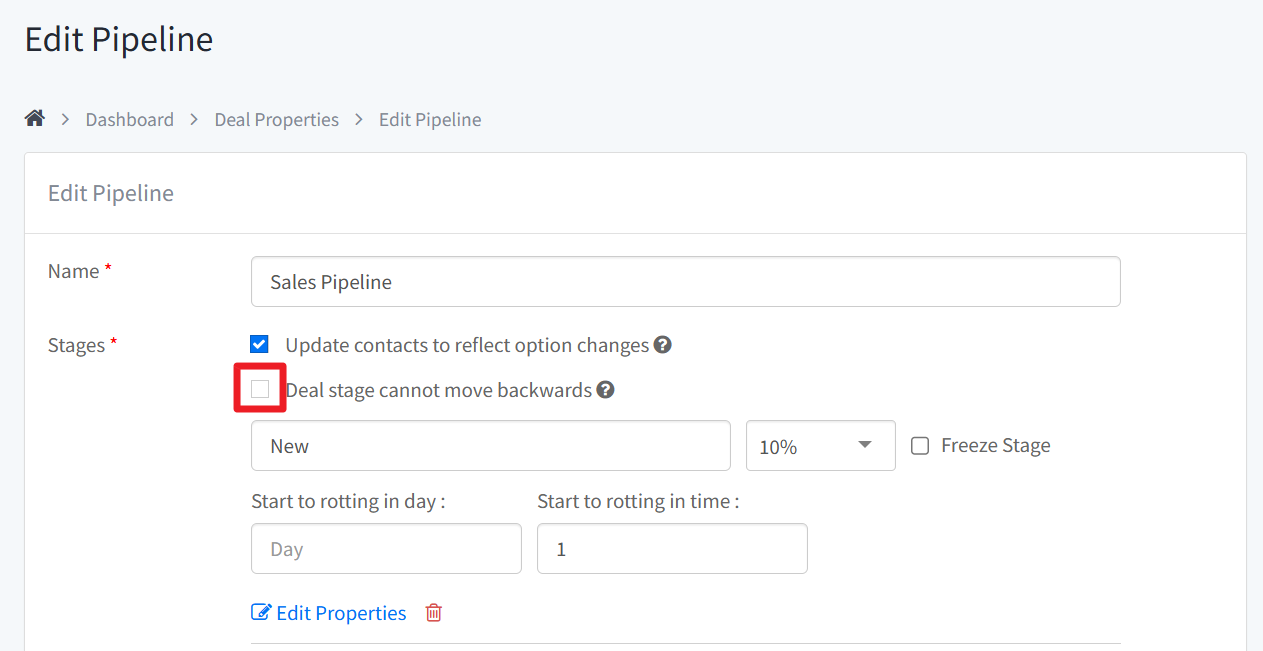Click the Name field containing Sales Pipeline
The width and height of the screenshot is (1263, 651).
click(686, 282)
